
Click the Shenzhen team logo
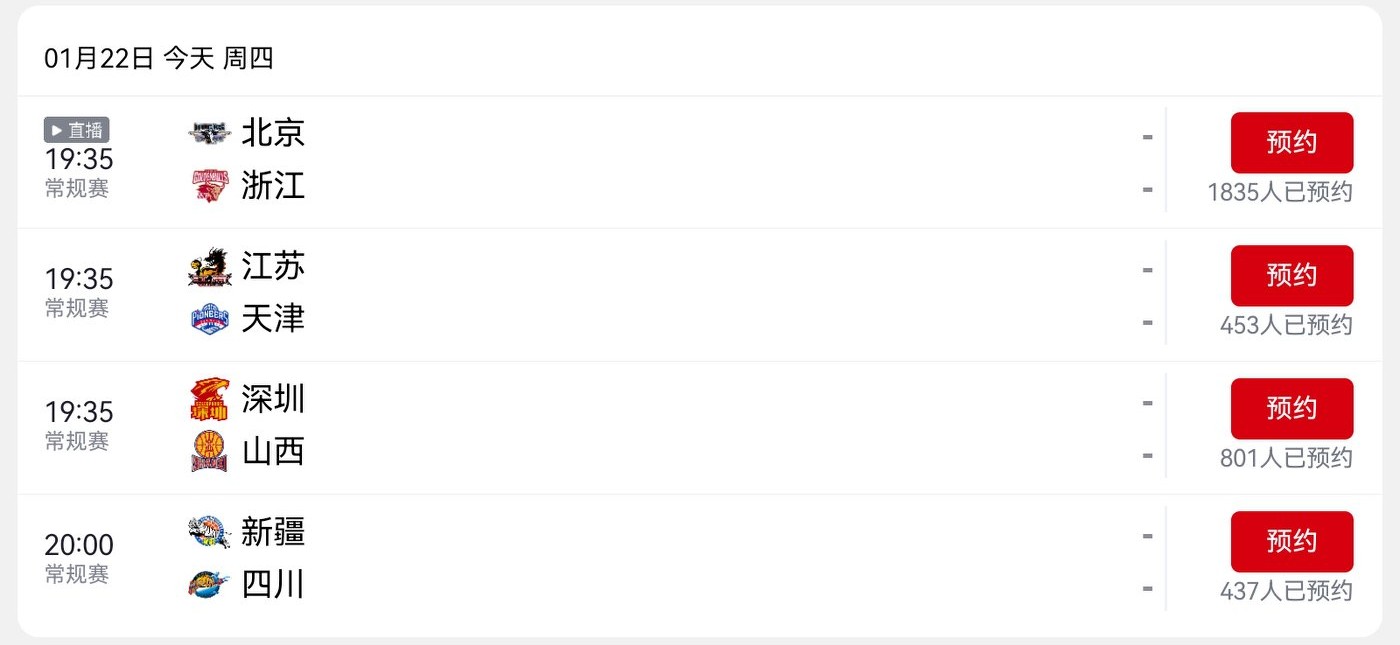pos(210,400)
